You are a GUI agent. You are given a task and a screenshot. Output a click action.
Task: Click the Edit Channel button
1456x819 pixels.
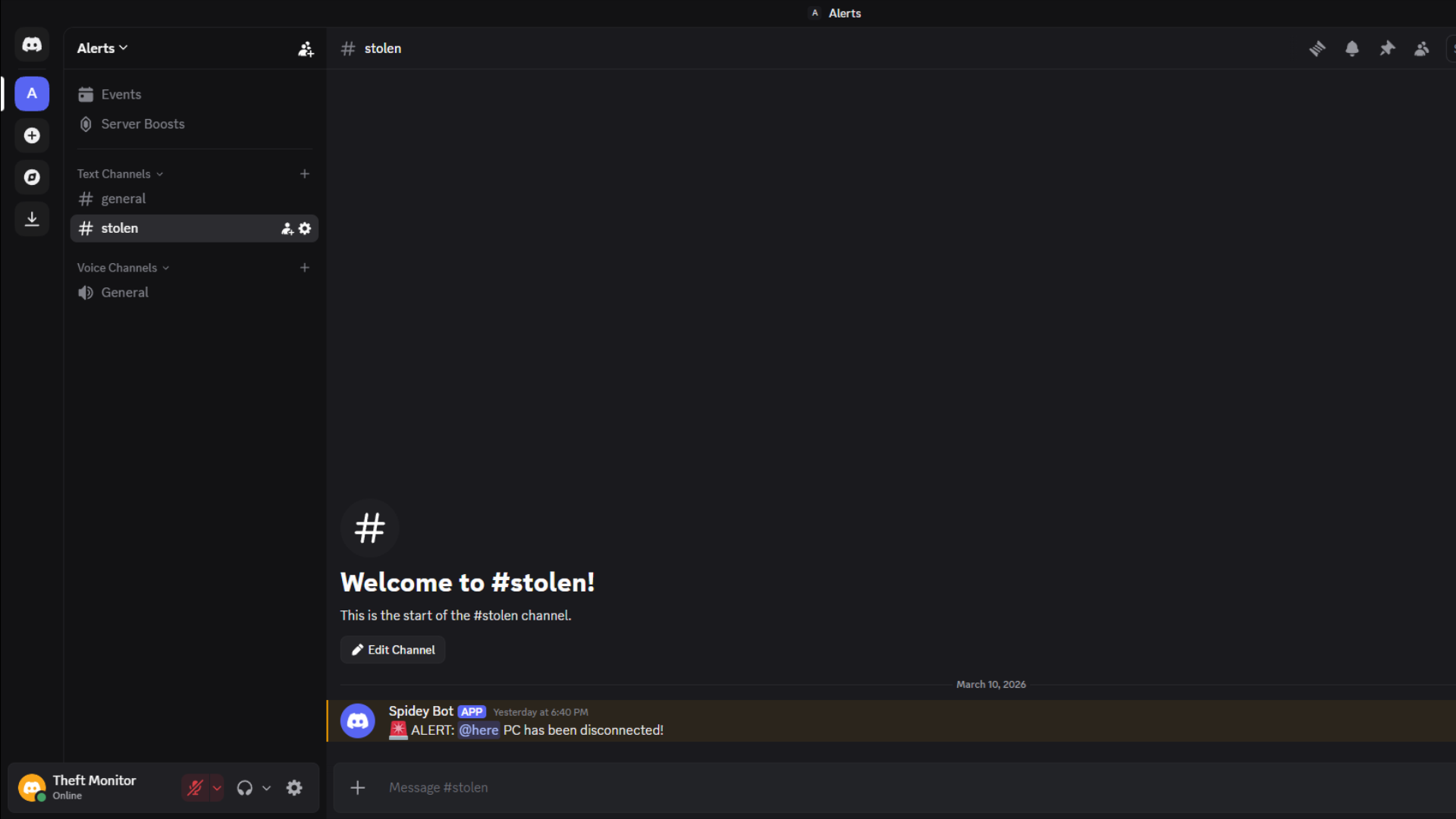(393, 650)
